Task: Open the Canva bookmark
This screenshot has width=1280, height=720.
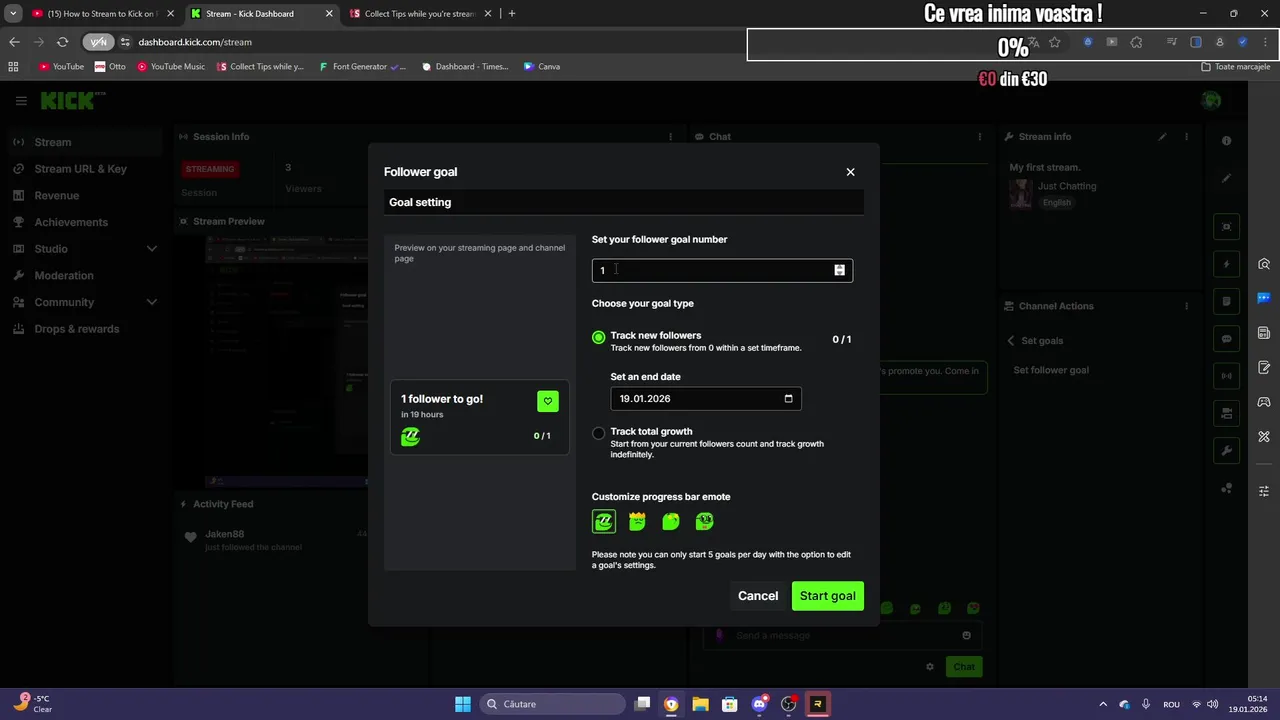Action: click(x=541, y=67)
